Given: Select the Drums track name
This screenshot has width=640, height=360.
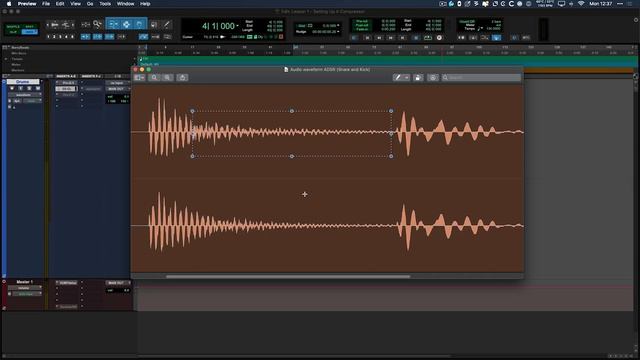Looking at the screenshot, I should 23,82.
